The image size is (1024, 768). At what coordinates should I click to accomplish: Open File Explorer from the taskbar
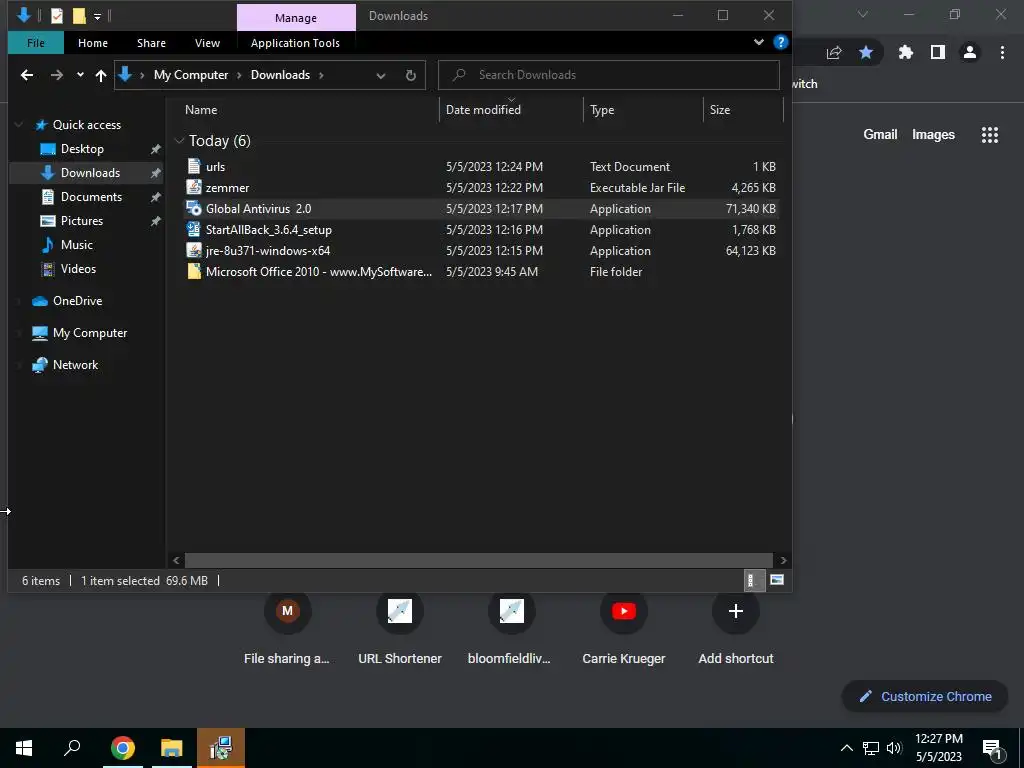tap(172, 748)
